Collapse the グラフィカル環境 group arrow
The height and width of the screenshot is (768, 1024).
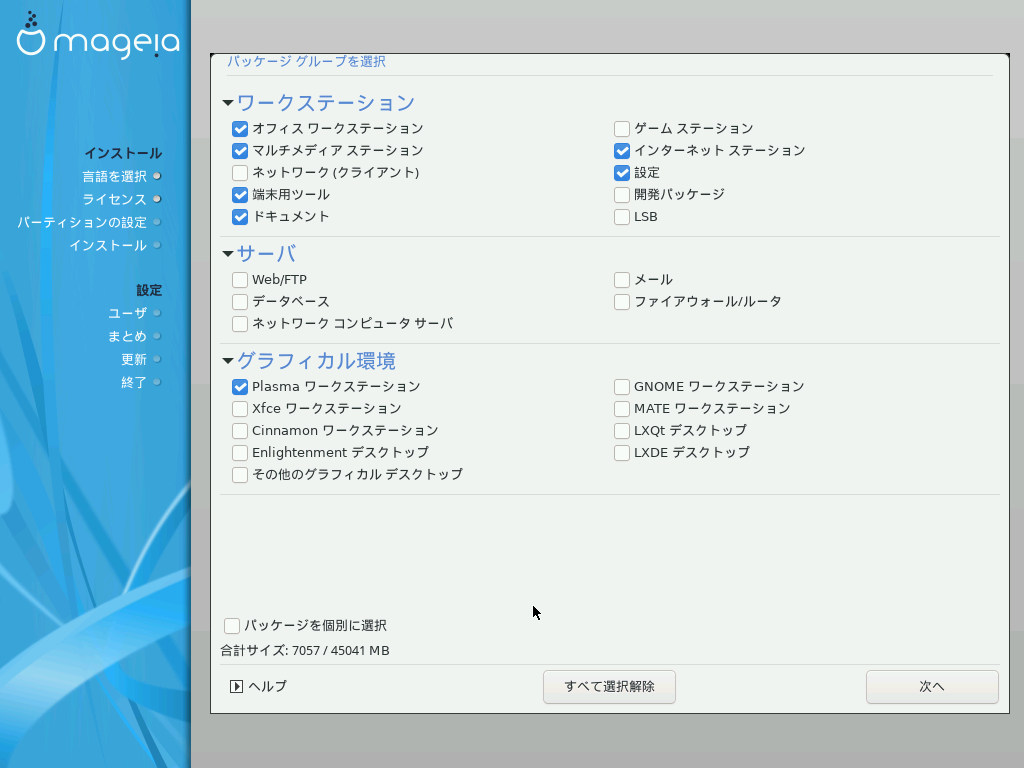tap(228, 360)
